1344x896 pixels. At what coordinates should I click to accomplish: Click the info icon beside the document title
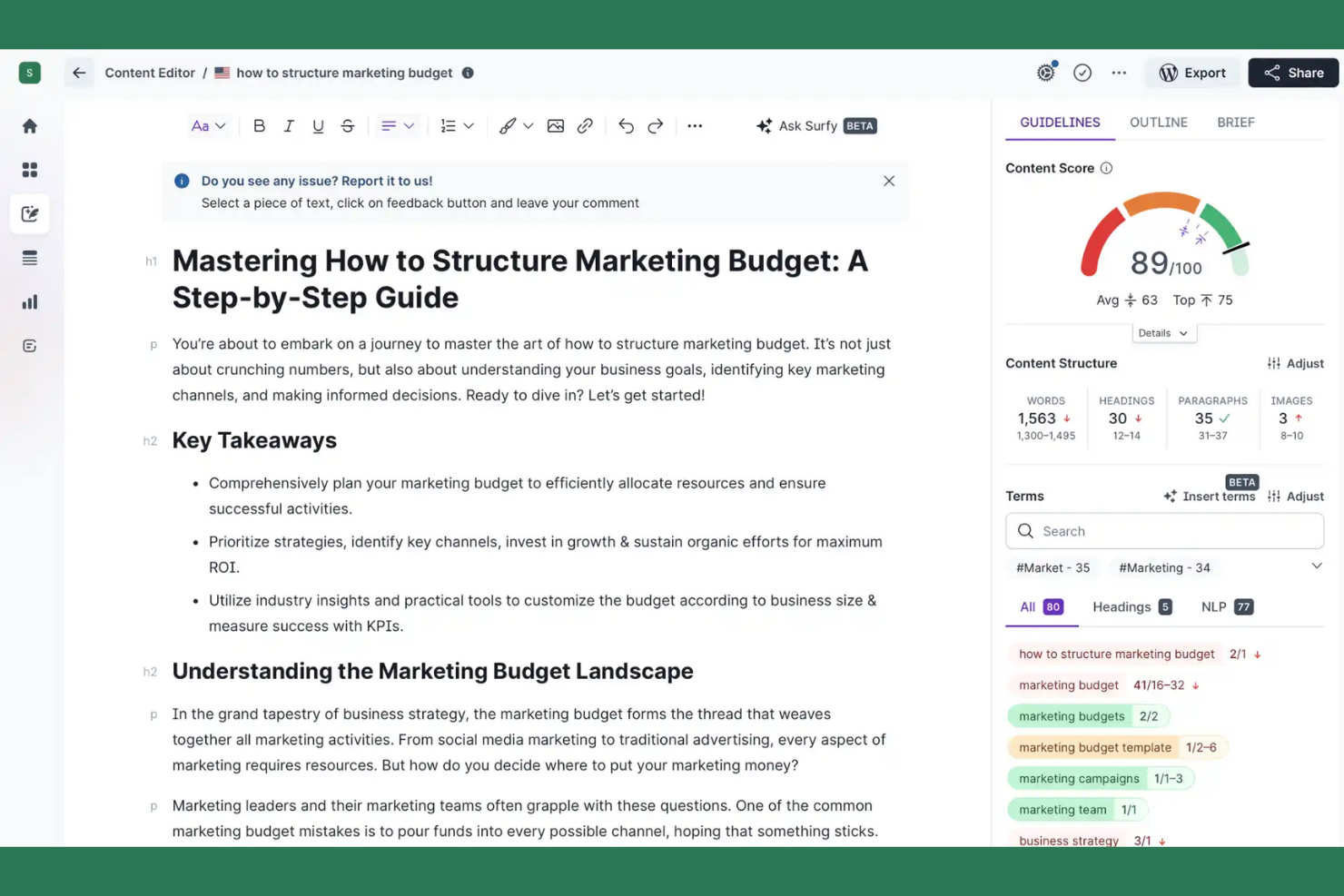(468, 73)
